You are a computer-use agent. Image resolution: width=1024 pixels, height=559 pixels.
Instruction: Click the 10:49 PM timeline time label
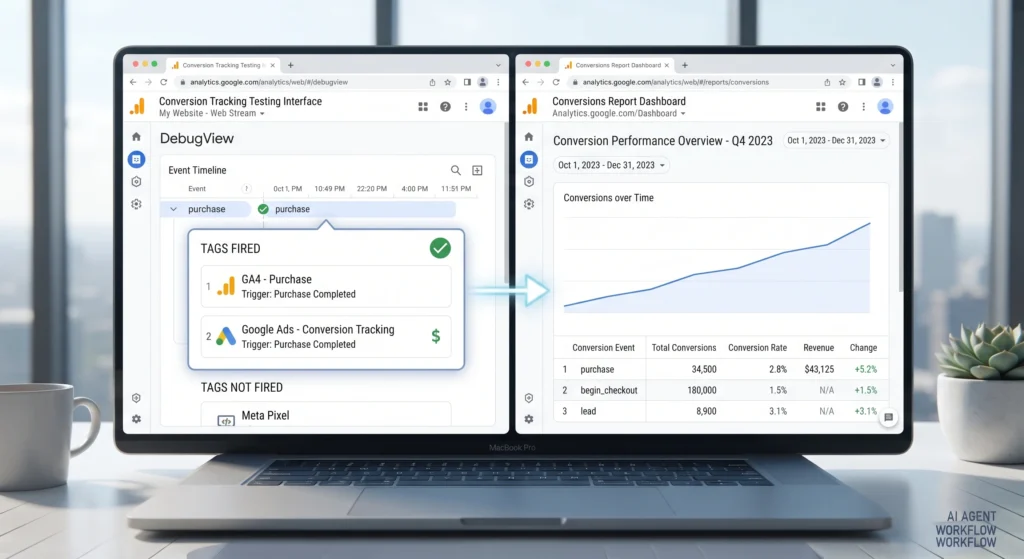pyautogui.click(x=329, y=189)
